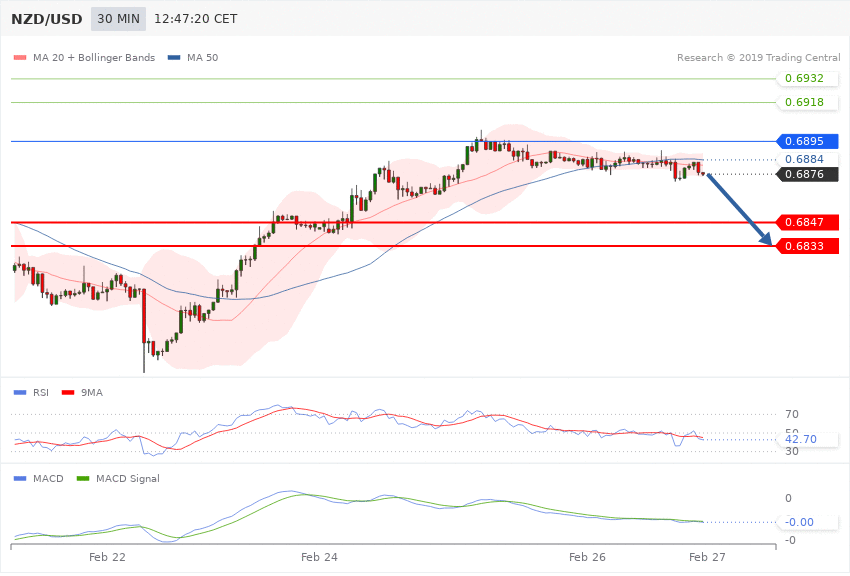This screenshot has height=576, width=850.
Task: Select the 0.6884 MA price label
Action: coord(808,159)
